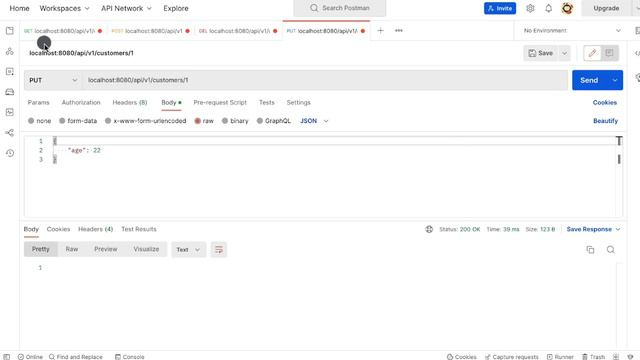The width and height of the screenshot is (640, 360).
Task: Click the Save button
Action: pos(541,53)
